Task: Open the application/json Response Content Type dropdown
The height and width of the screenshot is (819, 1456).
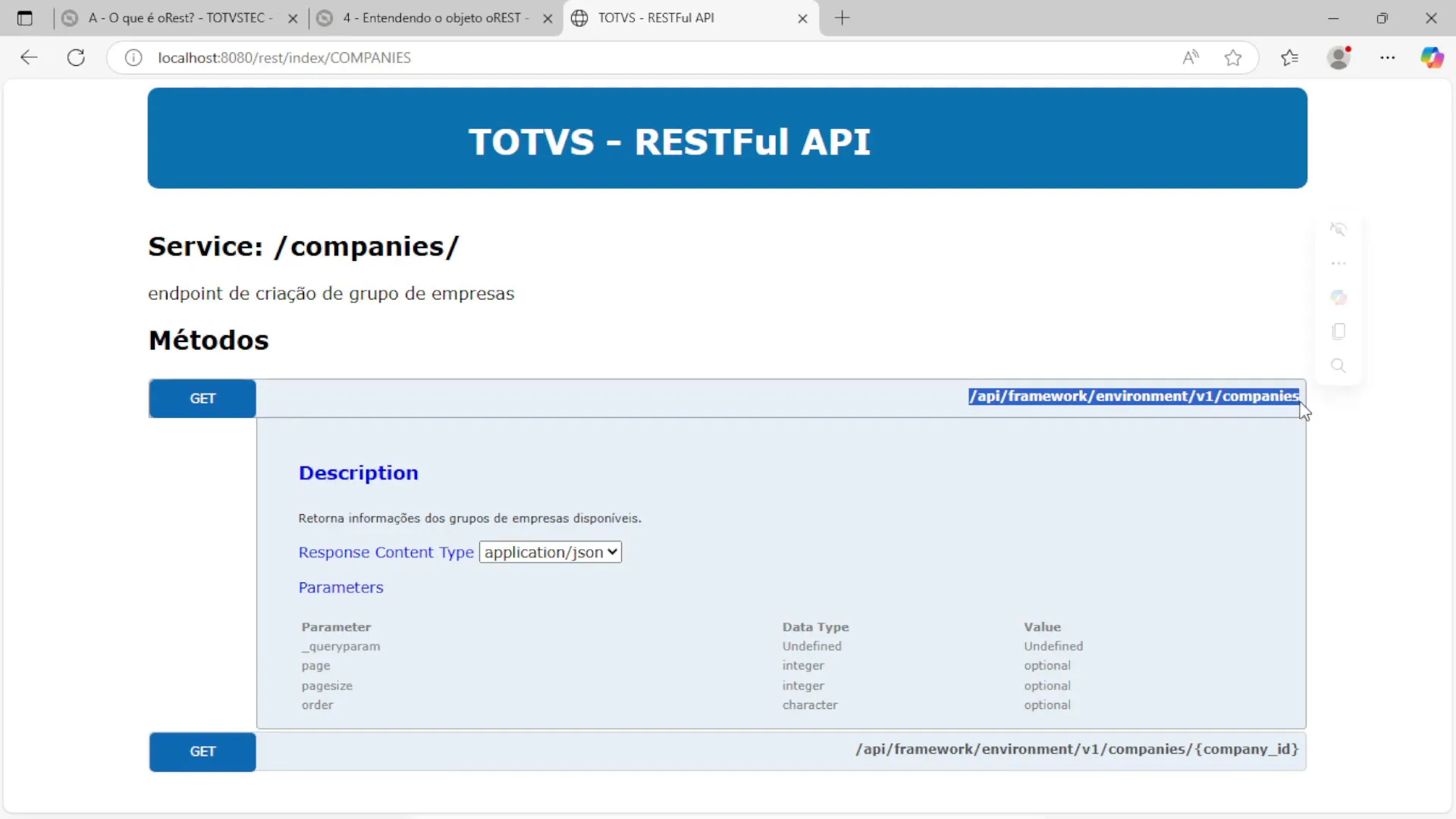Action: click(550, 551)
